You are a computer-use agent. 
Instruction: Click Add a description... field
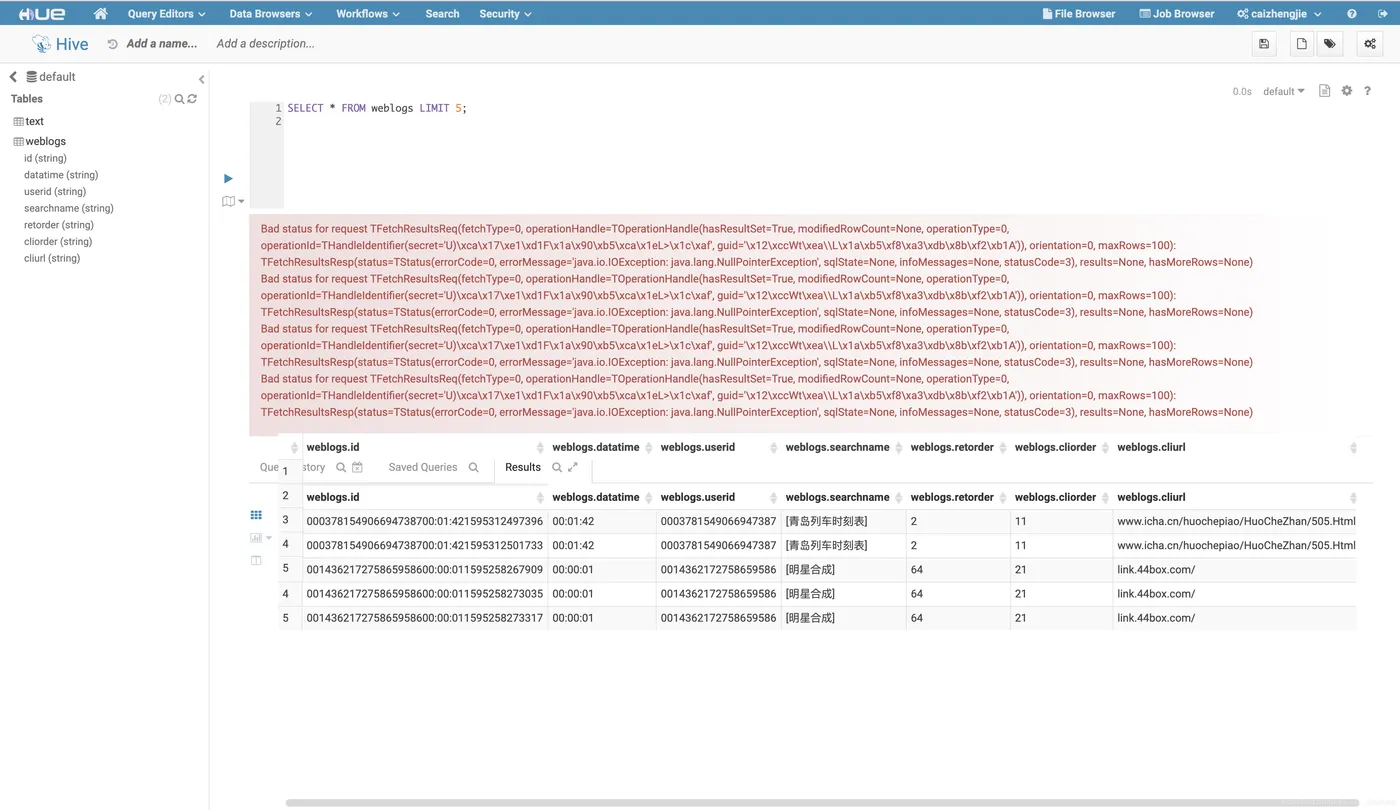[x=265, y=44]
